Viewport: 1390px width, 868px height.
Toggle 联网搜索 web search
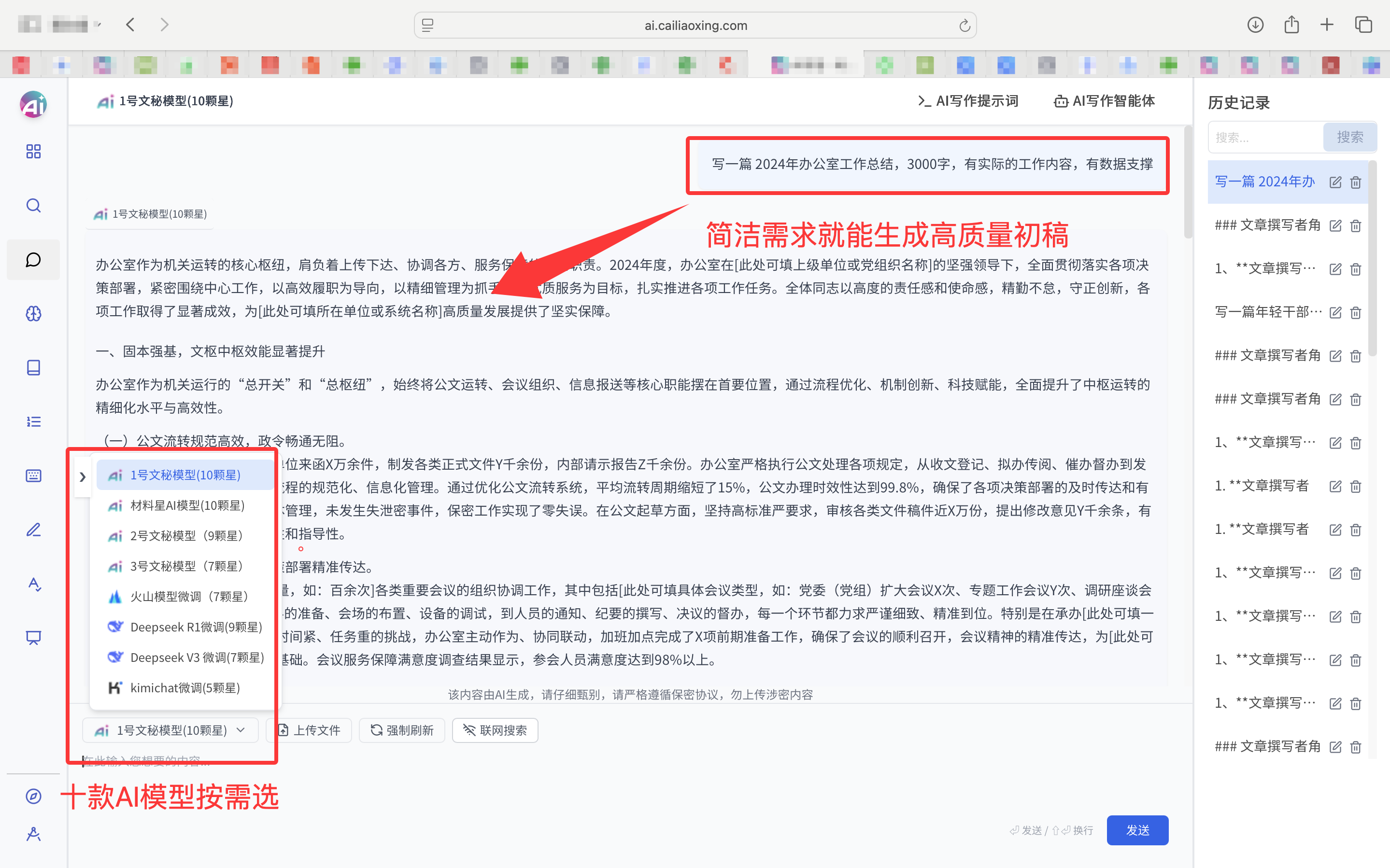tap(495, 730)
